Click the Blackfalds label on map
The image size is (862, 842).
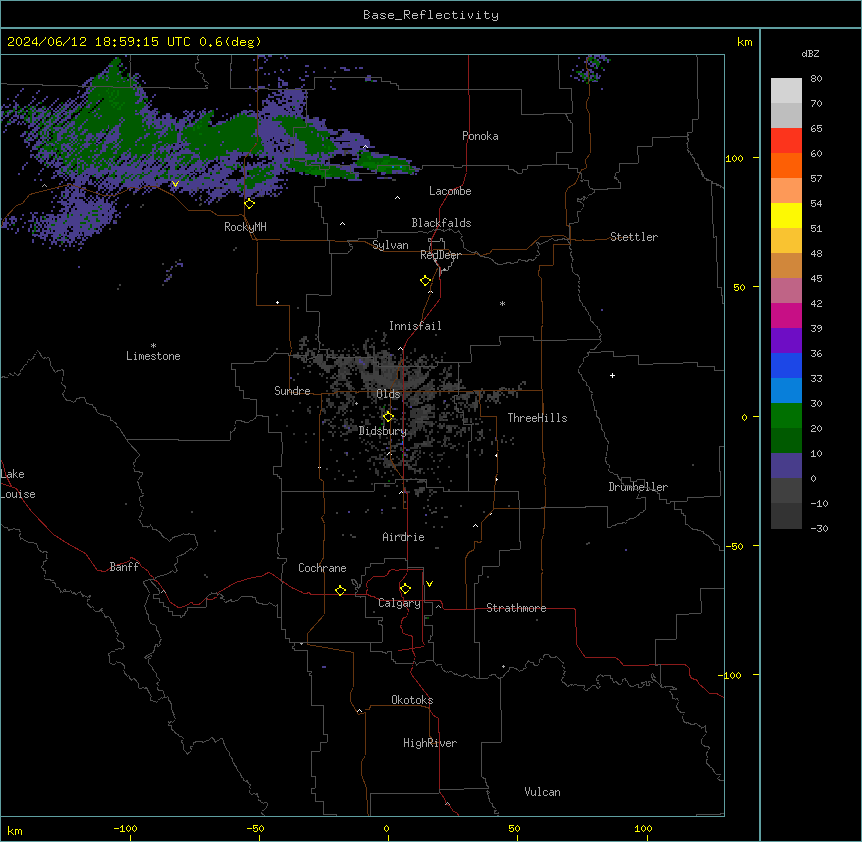[441, 223]
